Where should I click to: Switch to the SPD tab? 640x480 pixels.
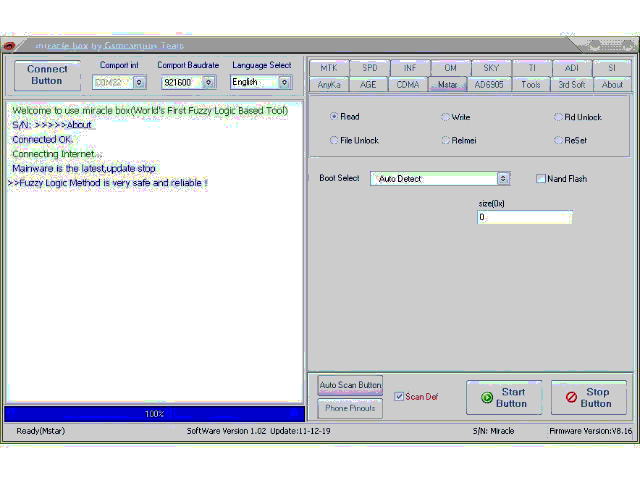tap(370, 68)
